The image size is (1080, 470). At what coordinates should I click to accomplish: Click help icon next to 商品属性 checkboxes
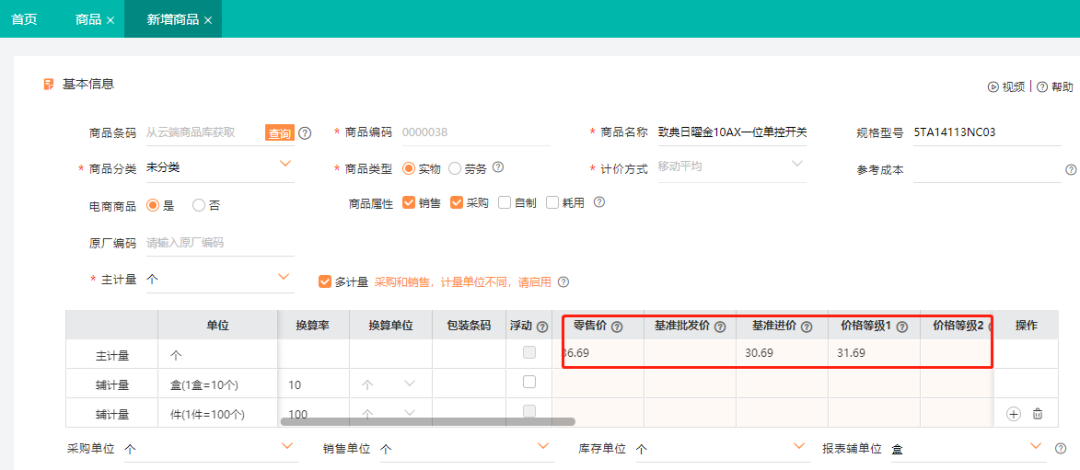(599, 202)
